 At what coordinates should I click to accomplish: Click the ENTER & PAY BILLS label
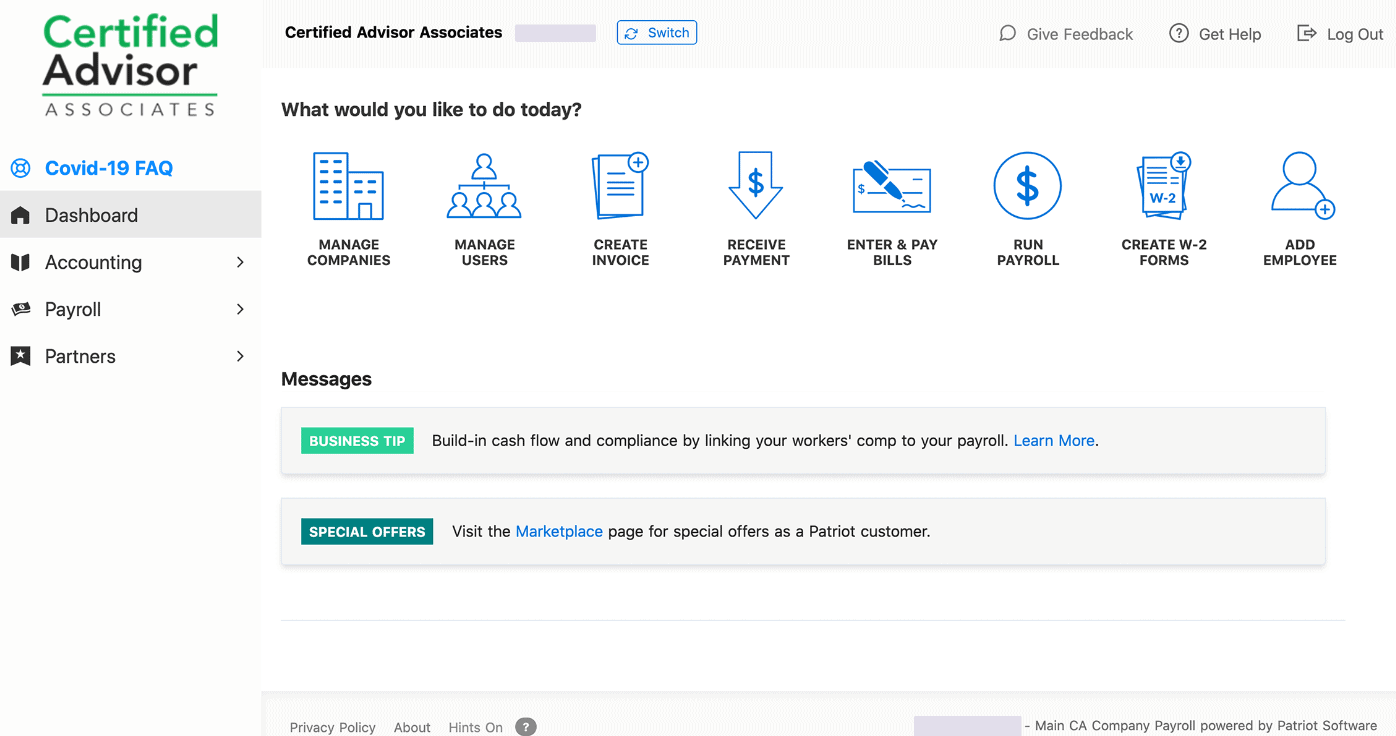(x=892, y=252)
